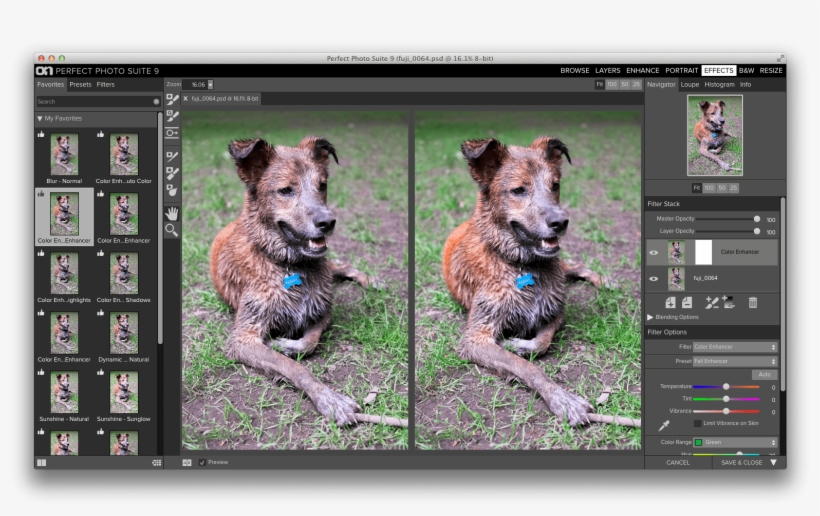Hide the fuji_0064 base layer
Screen dimensions: 820x516
[654, 279]
